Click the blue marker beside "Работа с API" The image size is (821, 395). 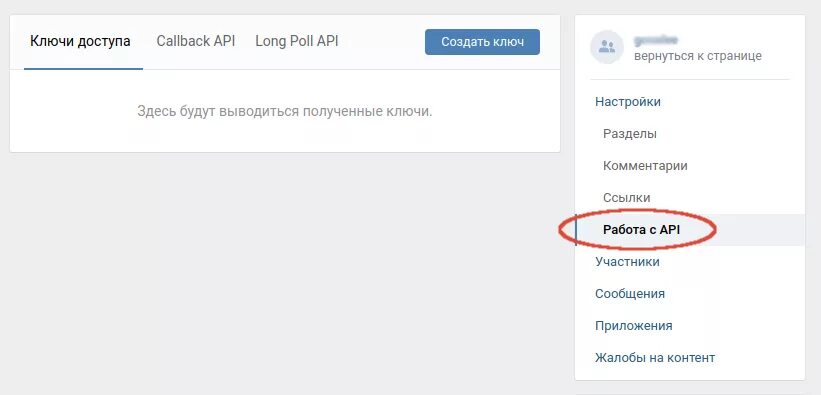click(x=576, y=229)
